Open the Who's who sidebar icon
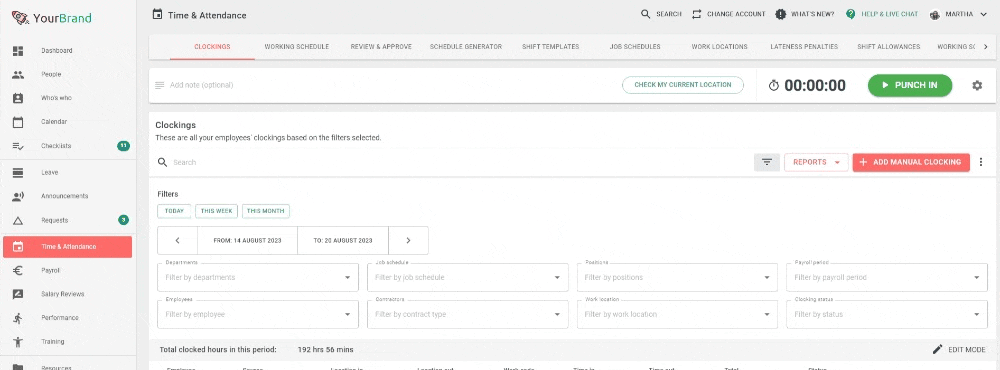Screen dimensions: 1000x370 coord(18,98)
